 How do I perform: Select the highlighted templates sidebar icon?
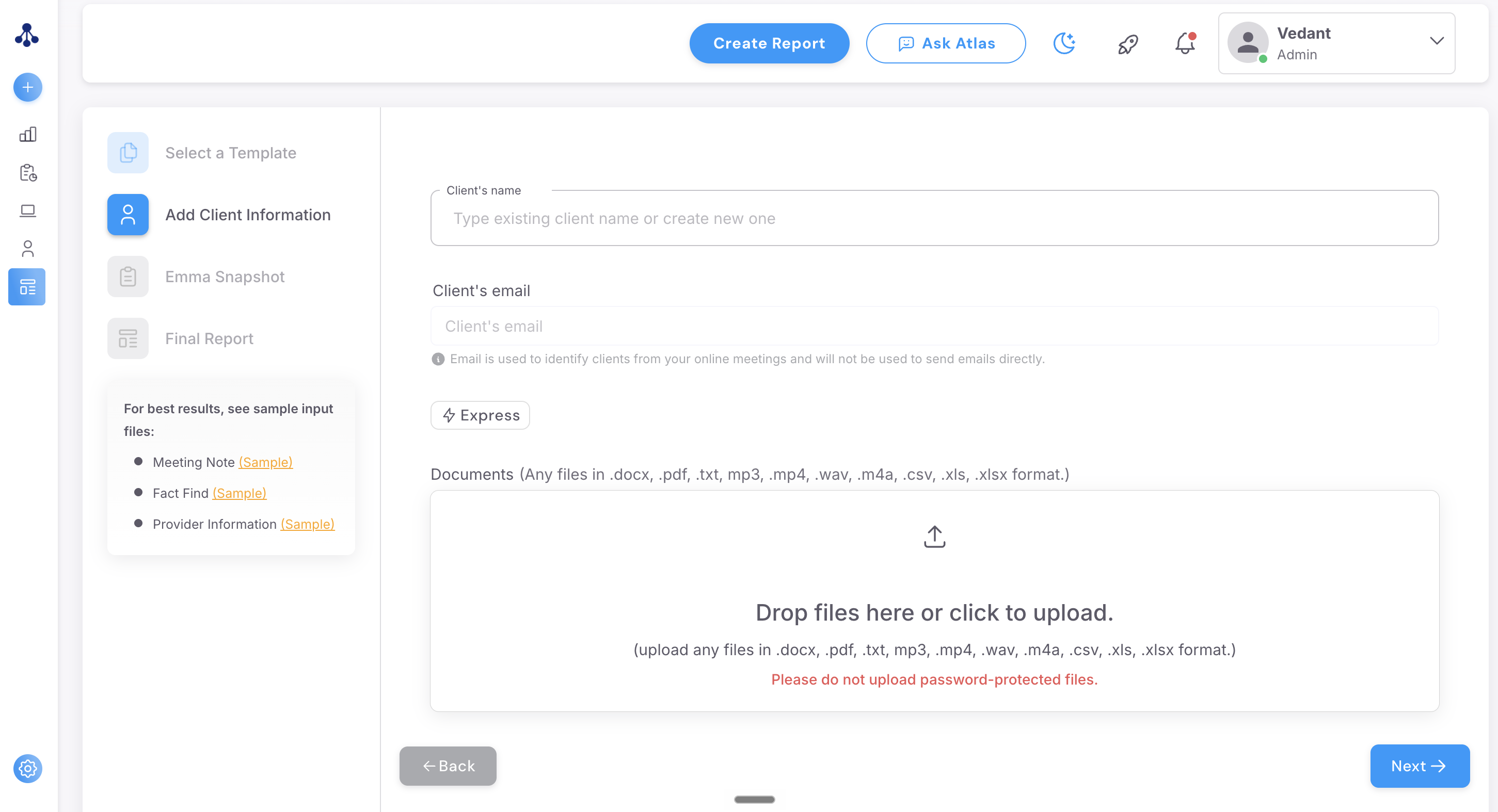[x=27, y=286]
